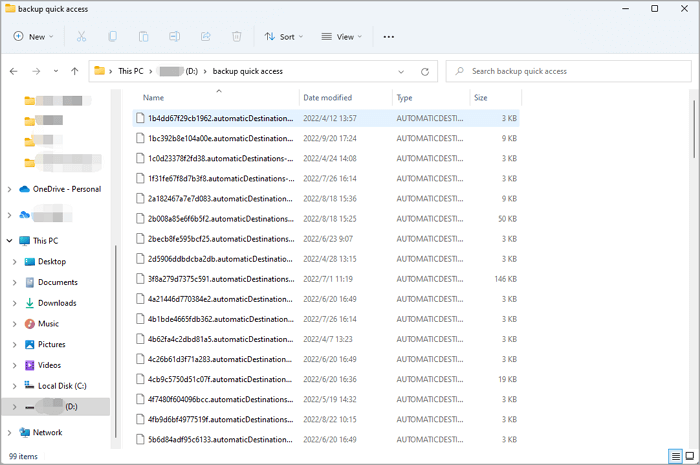Click the New button
The height and width of the screenshot is (465, 700).
[x=35, y=37]
